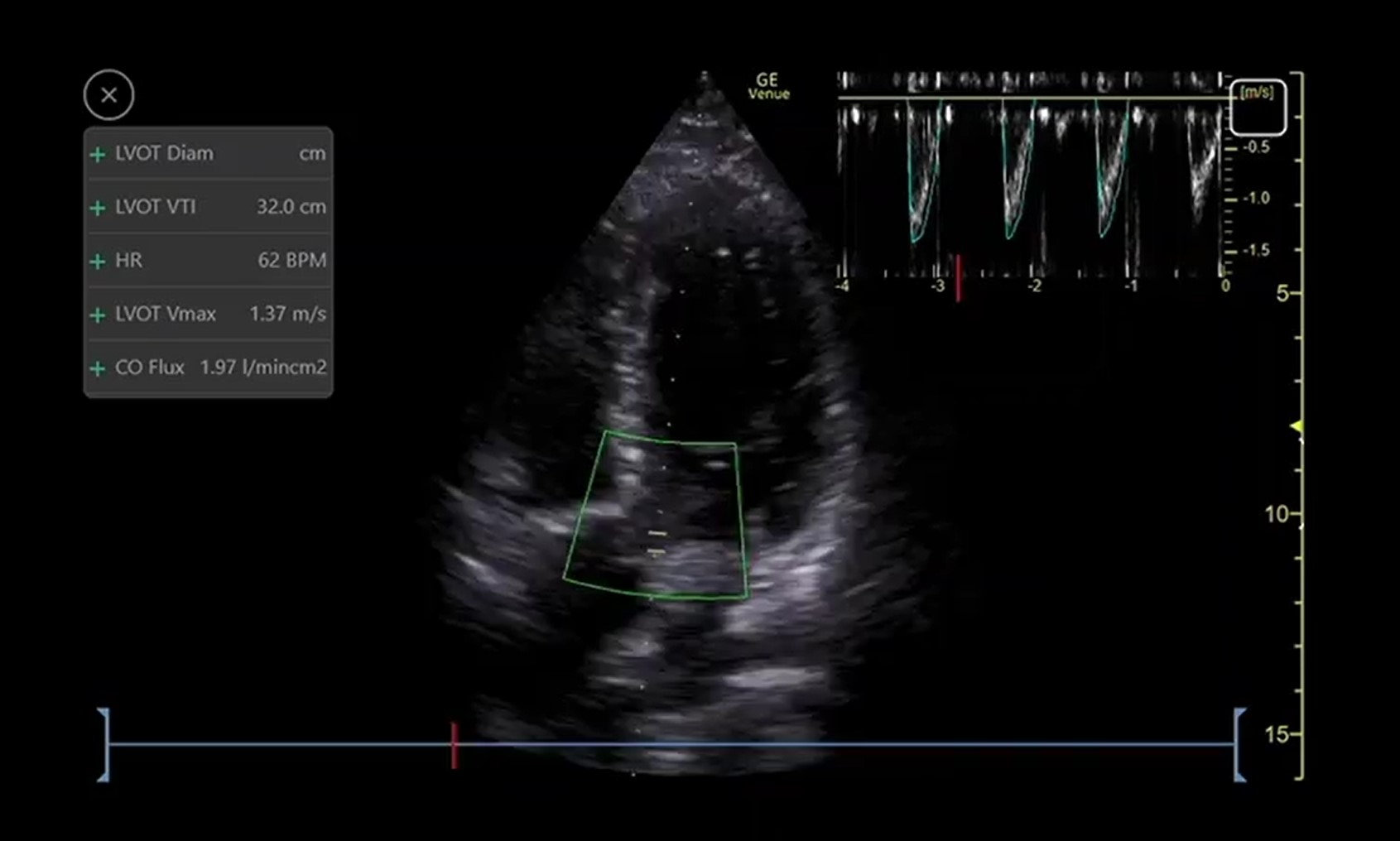This screenshot has height=841, width=1400.
Task: Click the plus icon beside LVOT VTI
Action: pyautogui.click(x=99, y=207)
